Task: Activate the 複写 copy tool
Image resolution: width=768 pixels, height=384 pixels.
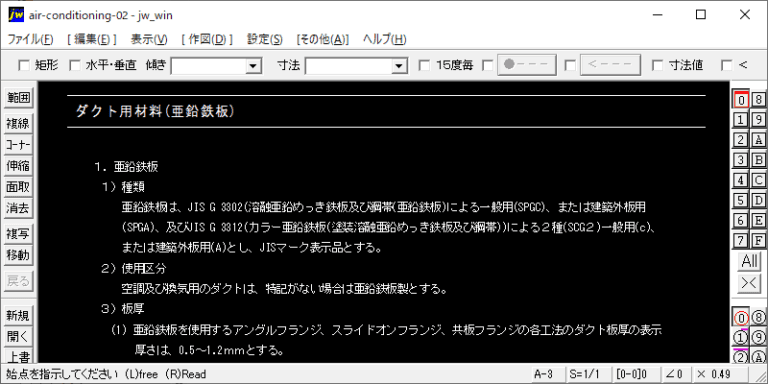Action: click(x=18, y=234)
